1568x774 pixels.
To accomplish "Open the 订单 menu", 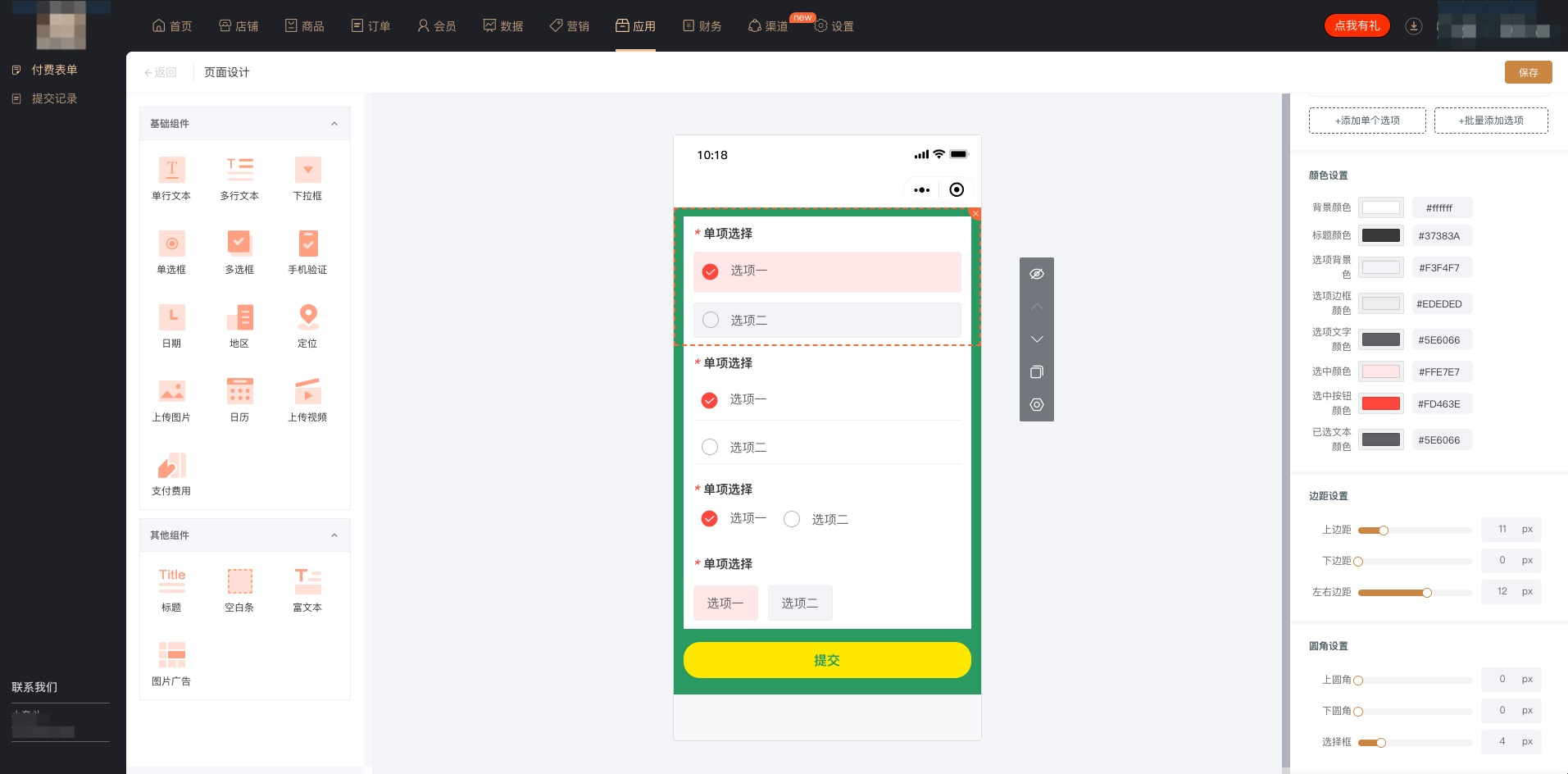I will pos(370,26).
